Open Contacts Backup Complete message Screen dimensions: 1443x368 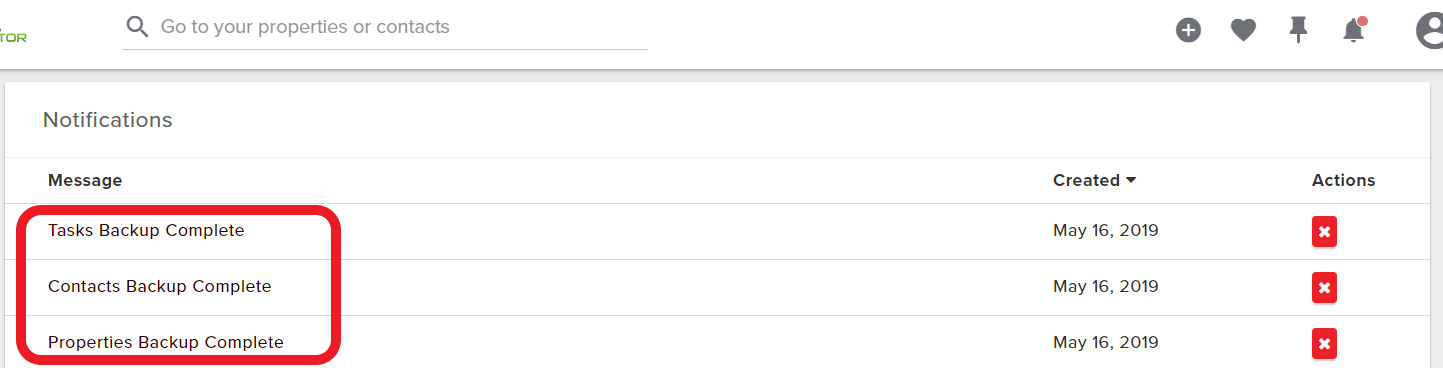pyautogui.click(x=160, y=287)
